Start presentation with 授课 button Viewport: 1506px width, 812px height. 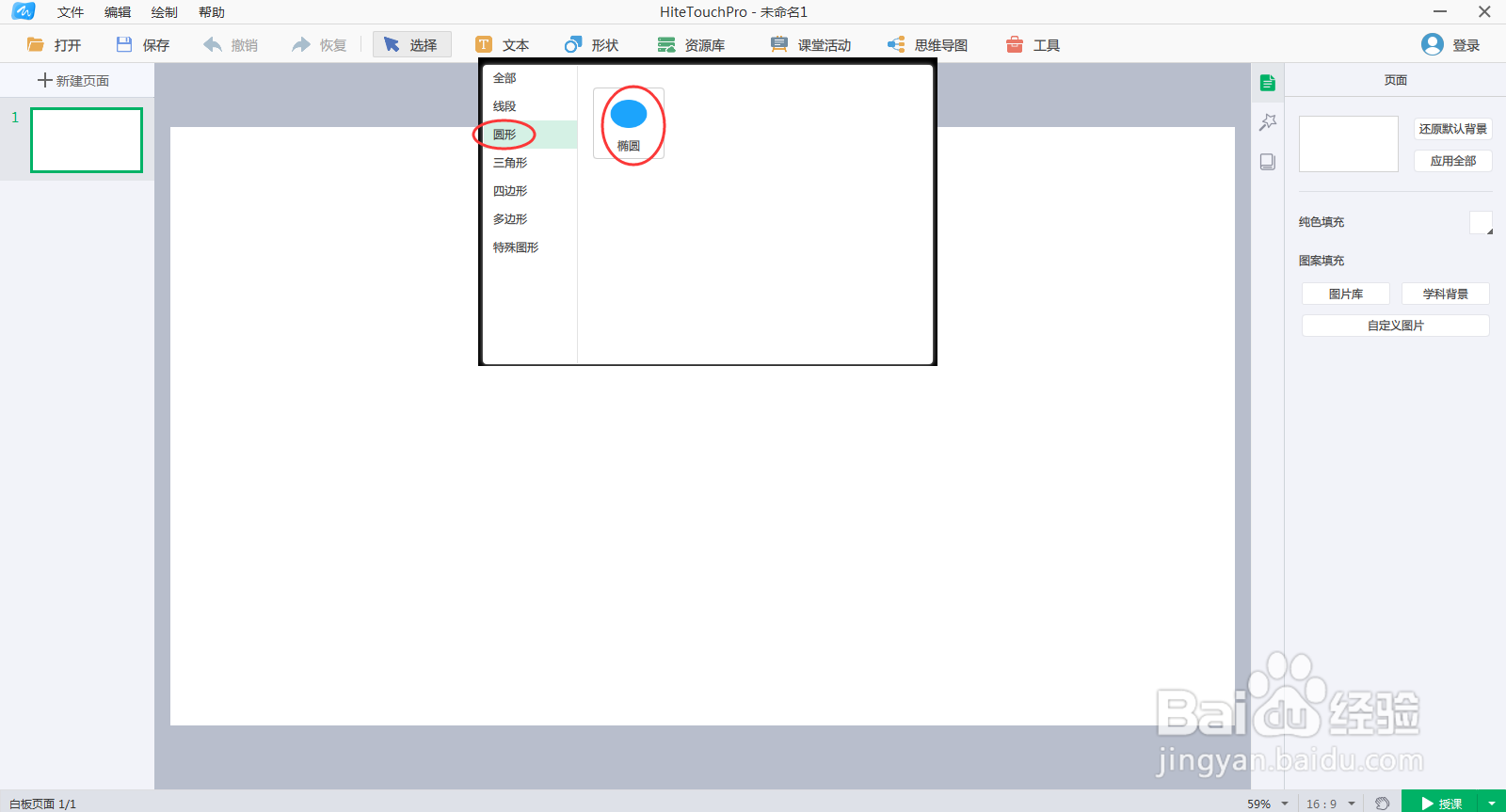point(1440,803)
